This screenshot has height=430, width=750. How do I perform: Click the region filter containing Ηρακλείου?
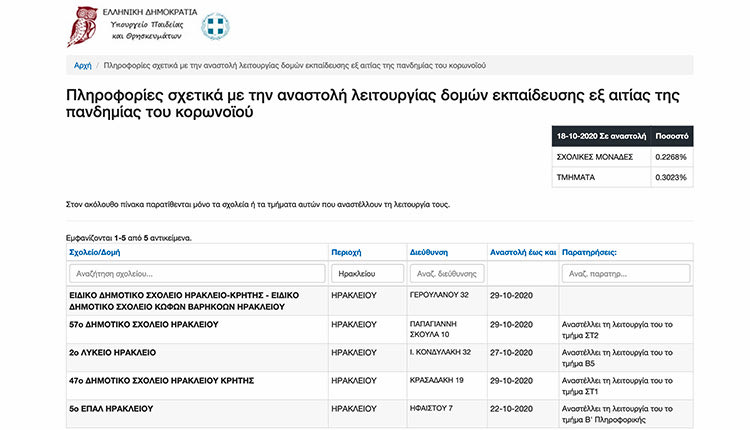[367, 274]
